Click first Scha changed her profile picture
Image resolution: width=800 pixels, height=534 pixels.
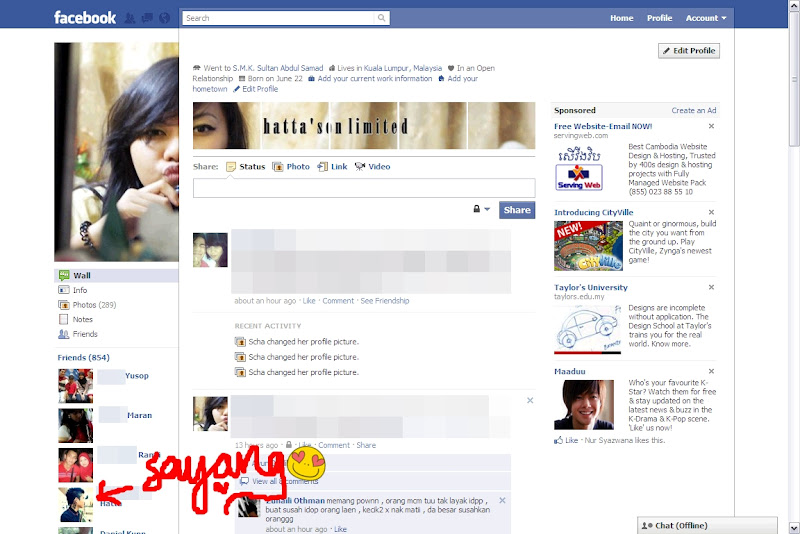click(x=303, y=342)
